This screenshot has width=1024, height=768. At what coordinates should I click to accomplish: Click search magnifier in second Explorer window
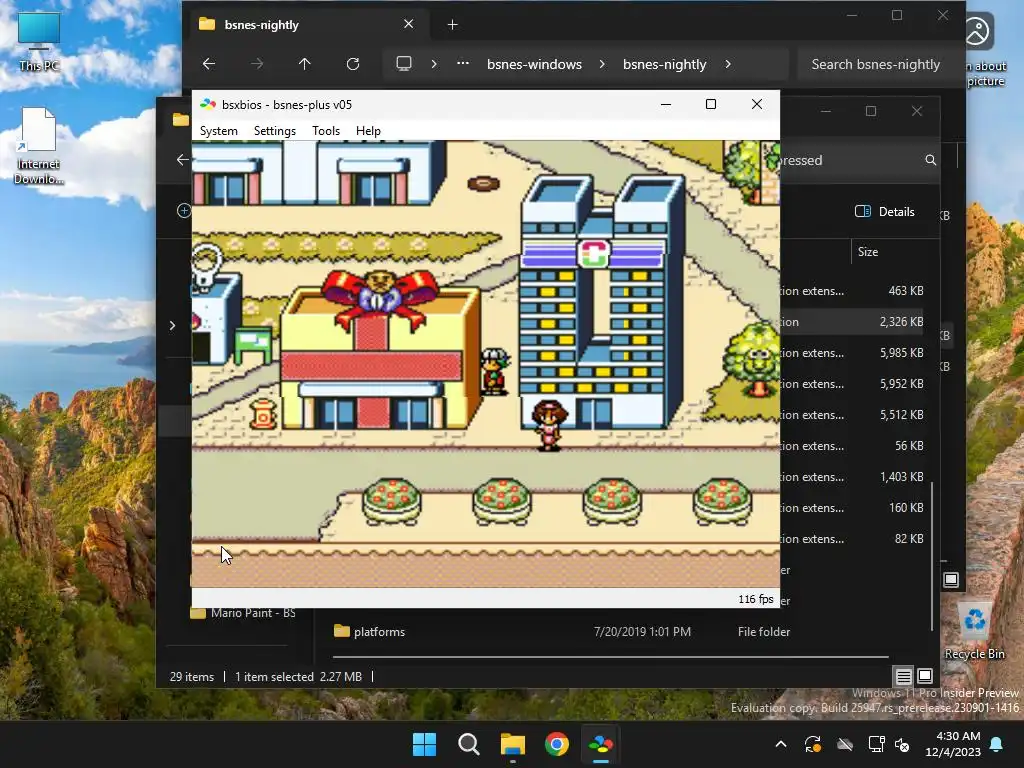click(931, 160)
